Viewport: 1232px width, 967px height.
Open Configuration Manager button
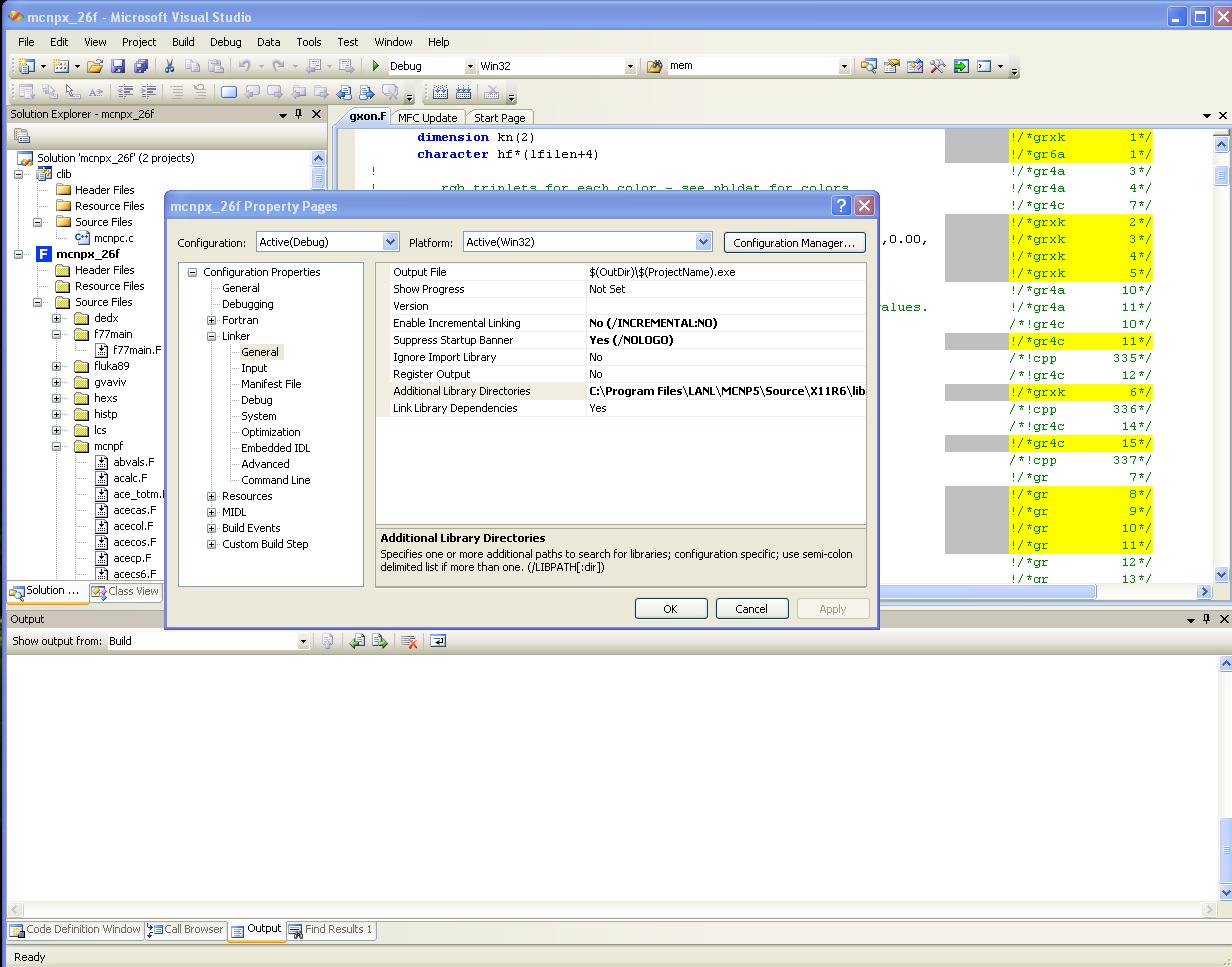(x=794, y=242)
